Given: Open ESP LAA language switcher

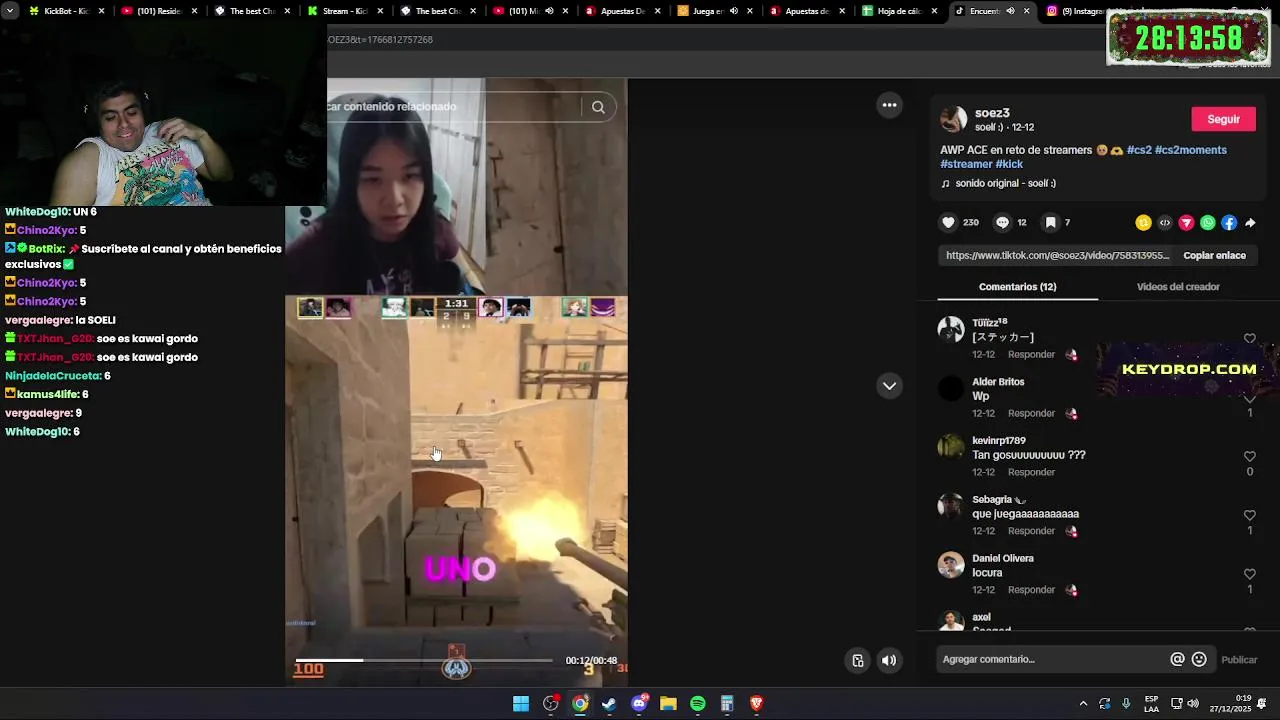Looking at the screenshot, I should 1152,704.
